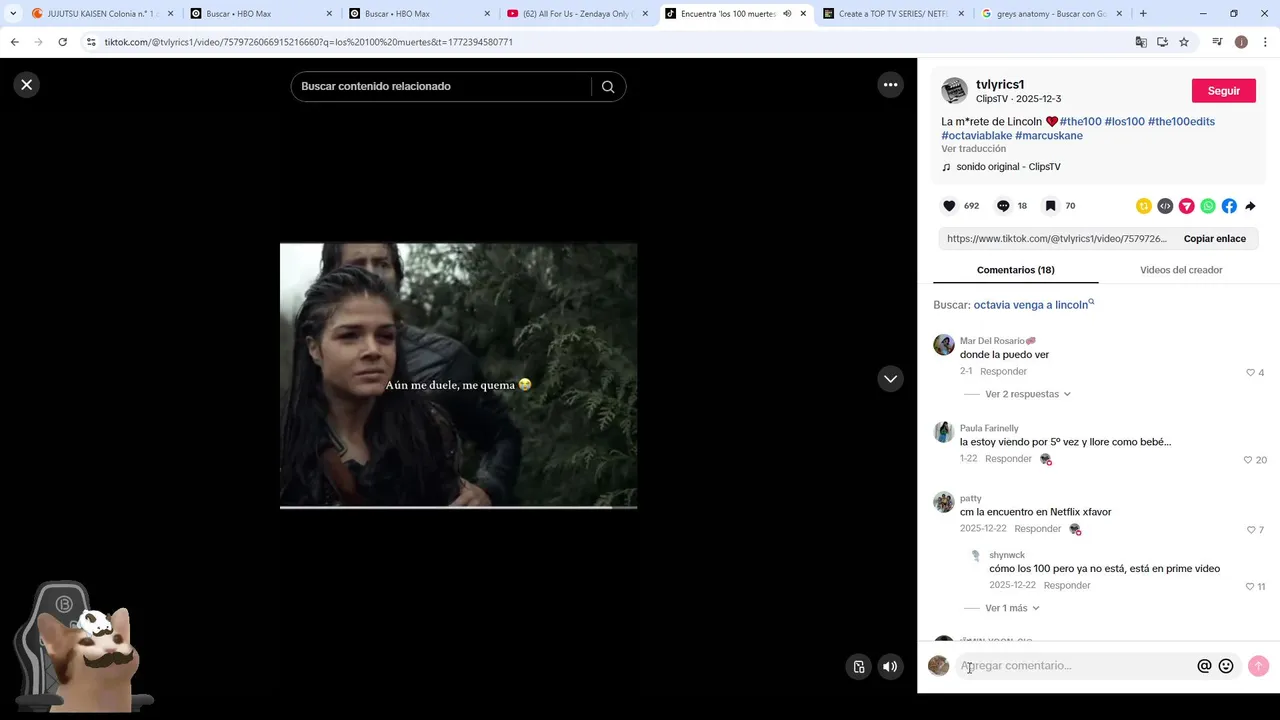Image resolution: width=1280 pixels, height=720 pixels.
Task: Like Mar Del Rosario's comment heart
Action: tap(1250, 373)
